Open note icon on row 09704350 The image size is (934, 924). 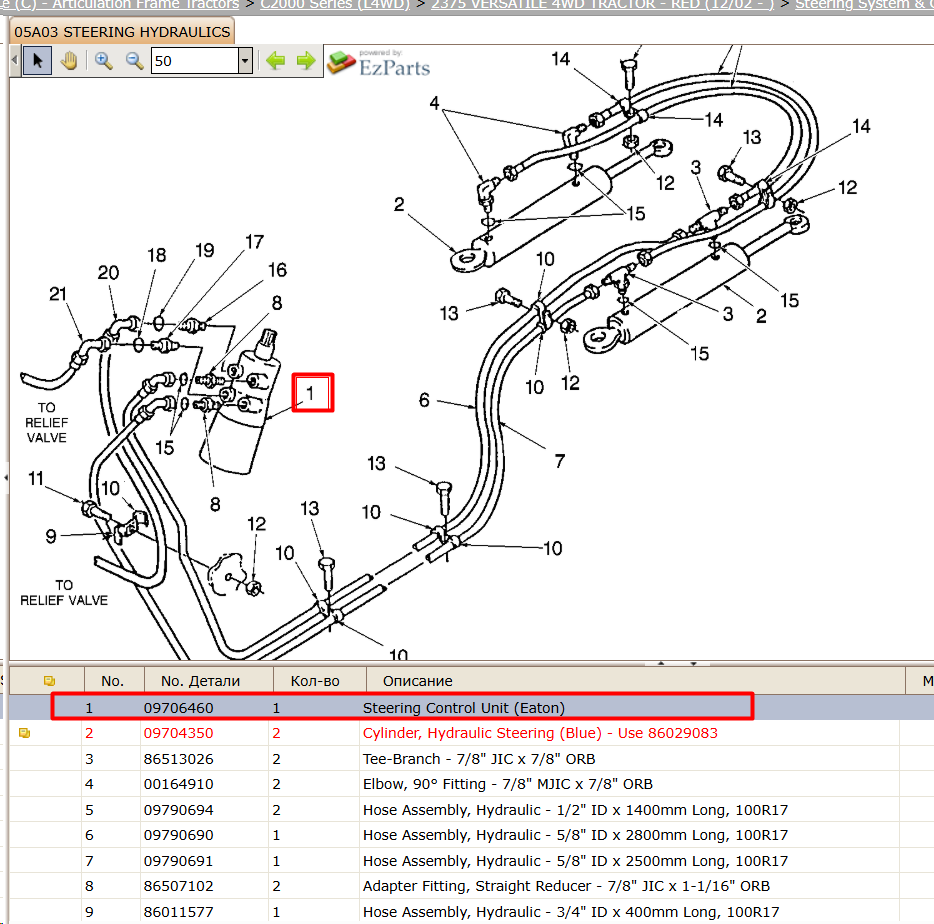pyautogui.click(x=24, y=733)
